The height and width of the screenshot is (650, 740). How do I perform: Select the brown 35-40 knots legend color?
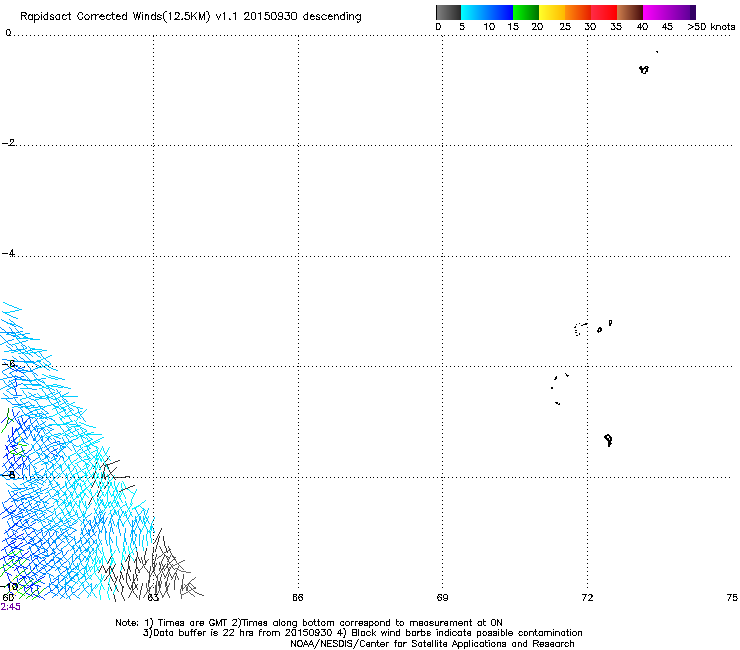(630, 12)
